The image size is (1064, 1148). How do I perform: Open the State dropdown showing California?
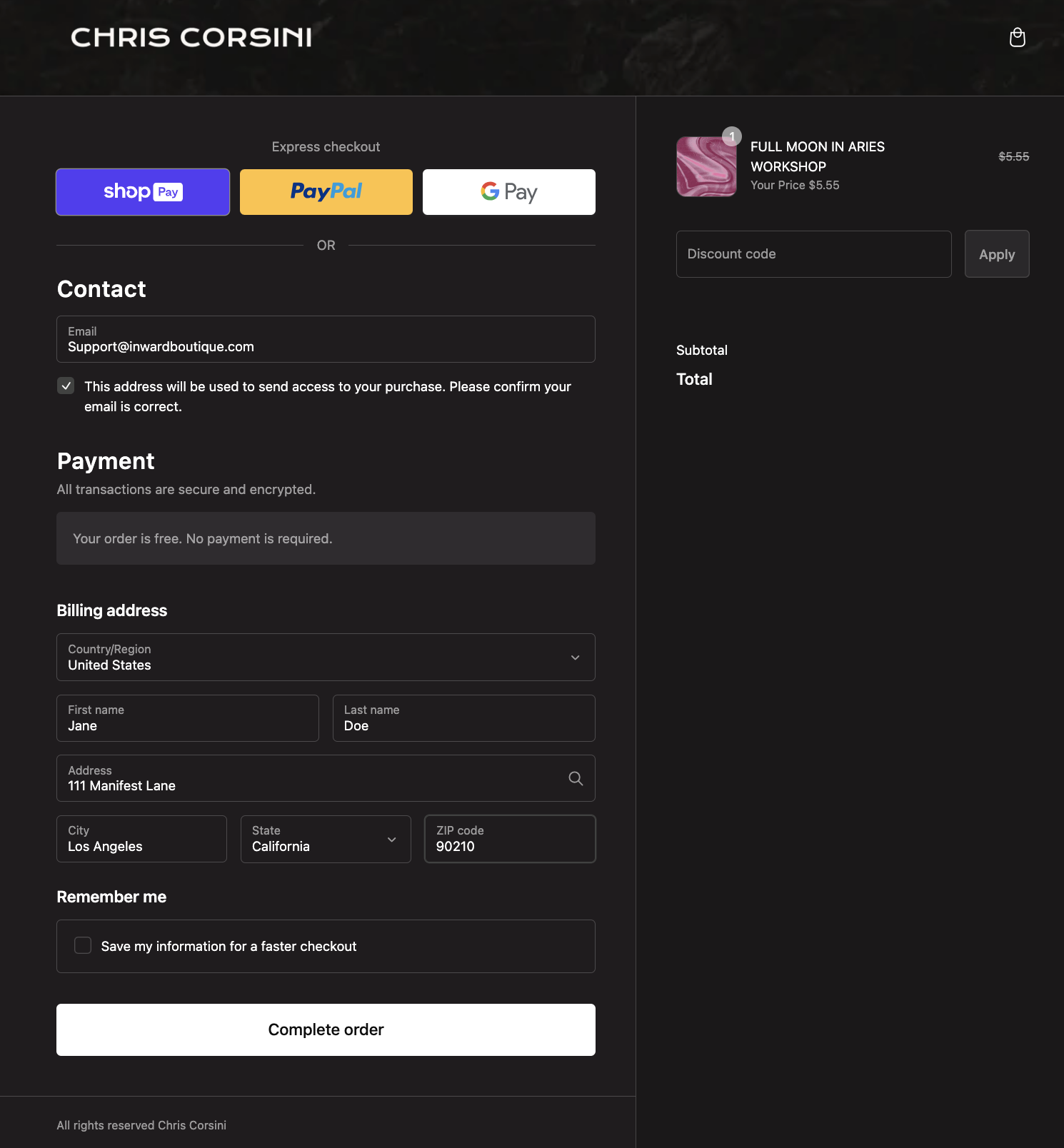coord(326,839)
